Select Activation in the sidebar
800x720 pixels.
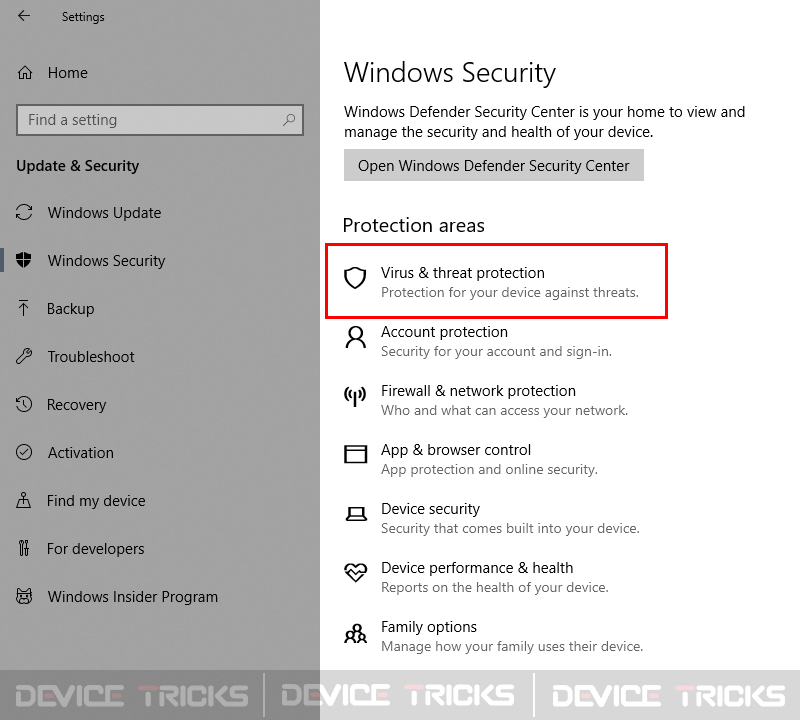[x=81, y=453]
